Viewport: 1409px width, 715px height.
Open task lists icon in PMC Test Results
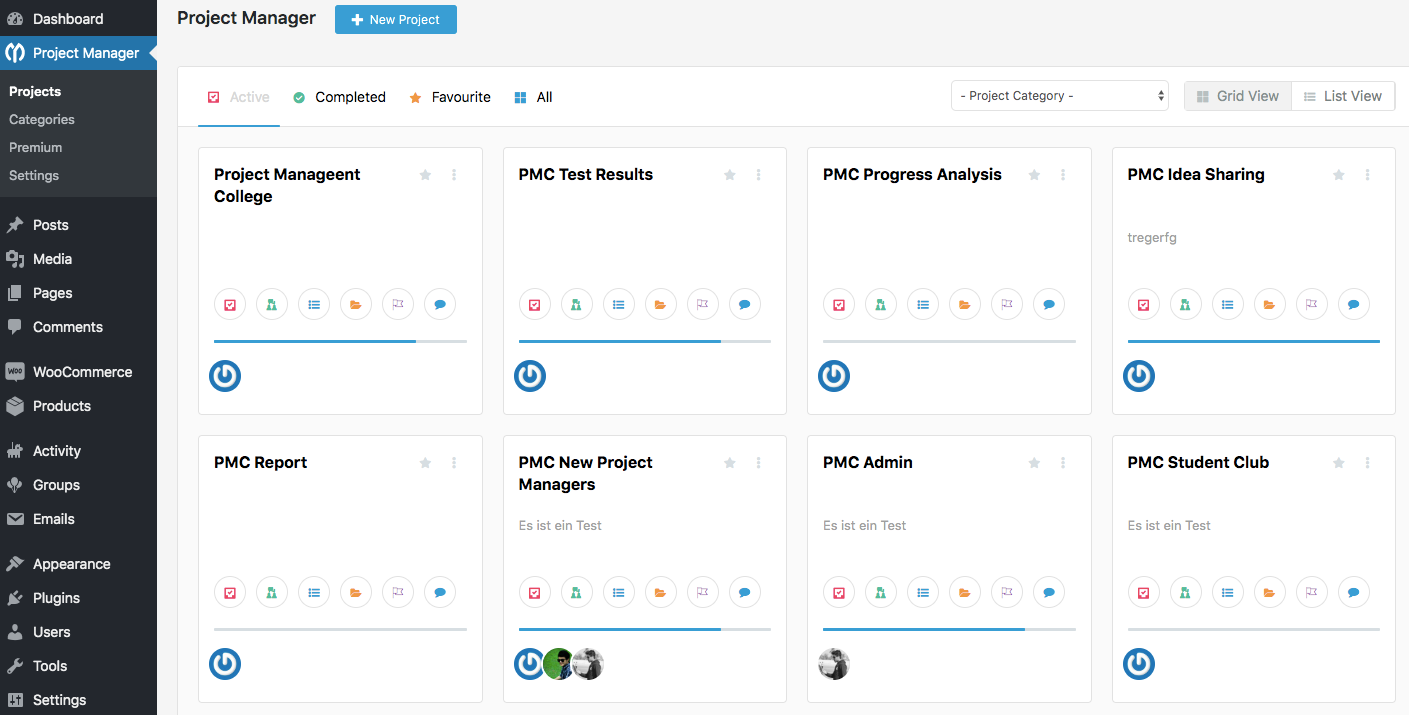(618, 305)
